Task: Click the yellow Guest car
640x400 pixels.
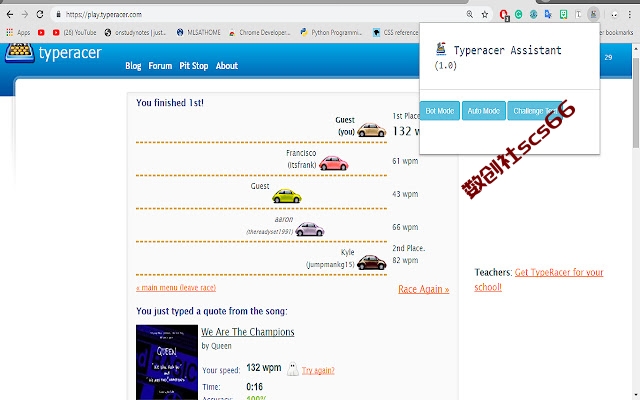Action: pyautogui.click(x=287, y=196)
